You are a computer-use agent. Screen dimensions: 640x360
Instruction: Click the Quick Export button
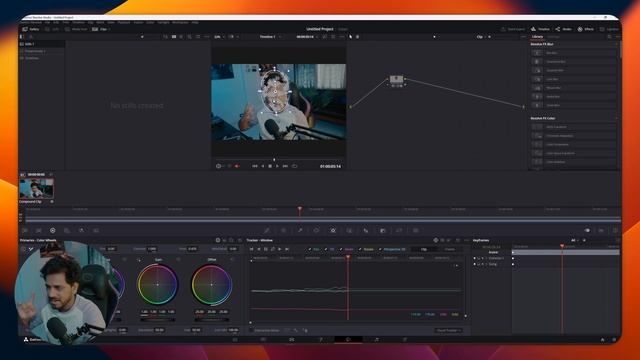513,29
